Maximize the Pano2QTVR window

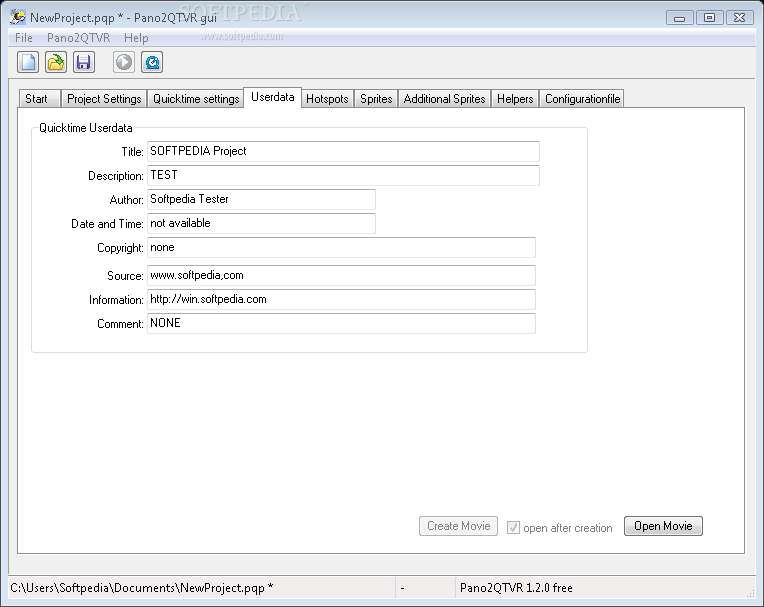pyautogui.click(x=709, y=18)
